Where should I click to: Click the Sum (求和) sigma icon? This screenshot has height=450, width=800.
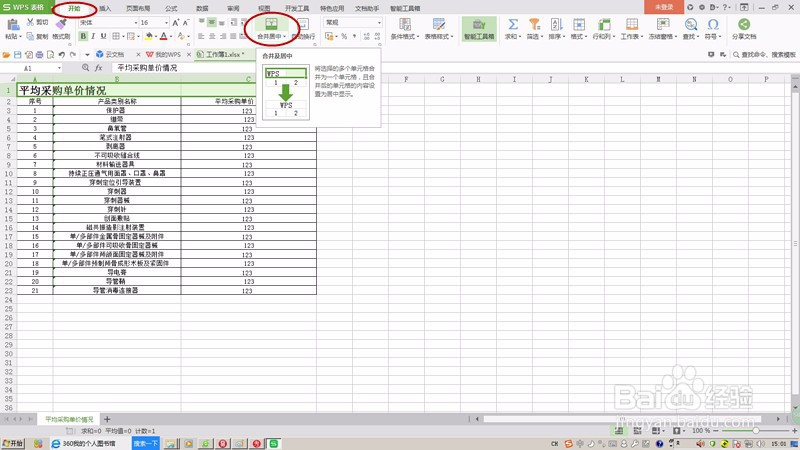(x=513, y=24)
